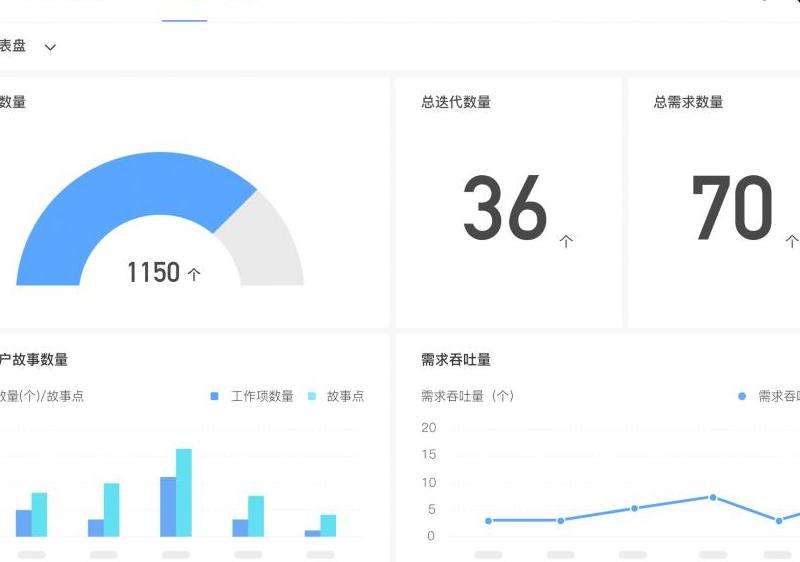Click the y-axis label 20

429,427
